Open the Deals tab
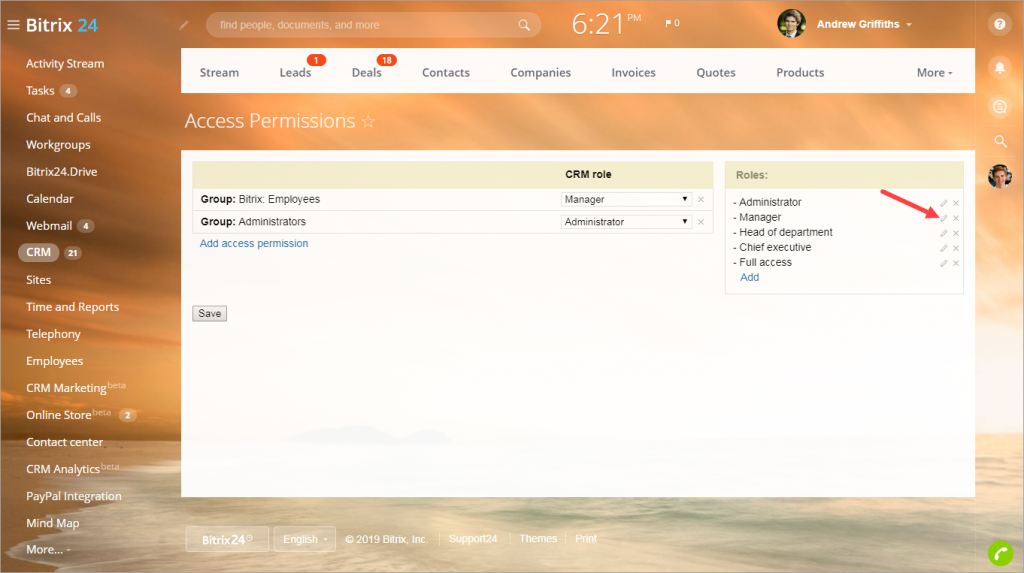 (366, 73)
